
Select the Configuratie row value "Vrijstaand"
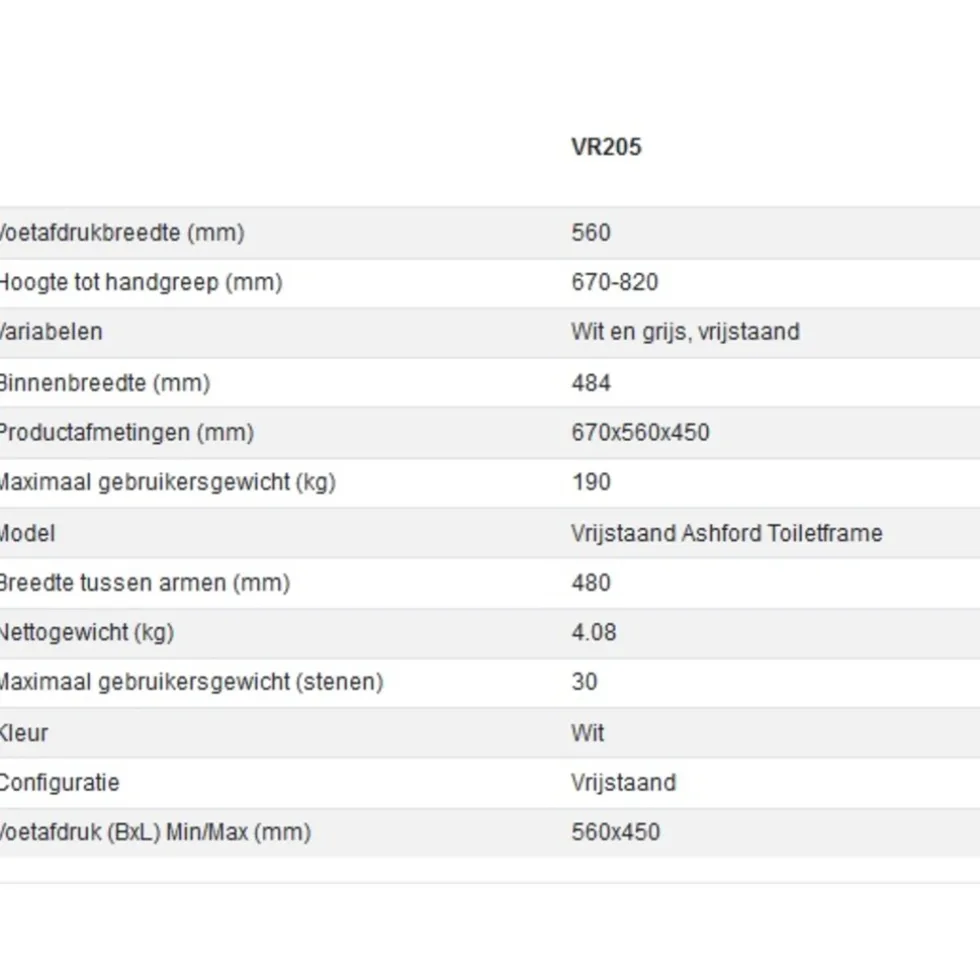click(x=623, y=782)
